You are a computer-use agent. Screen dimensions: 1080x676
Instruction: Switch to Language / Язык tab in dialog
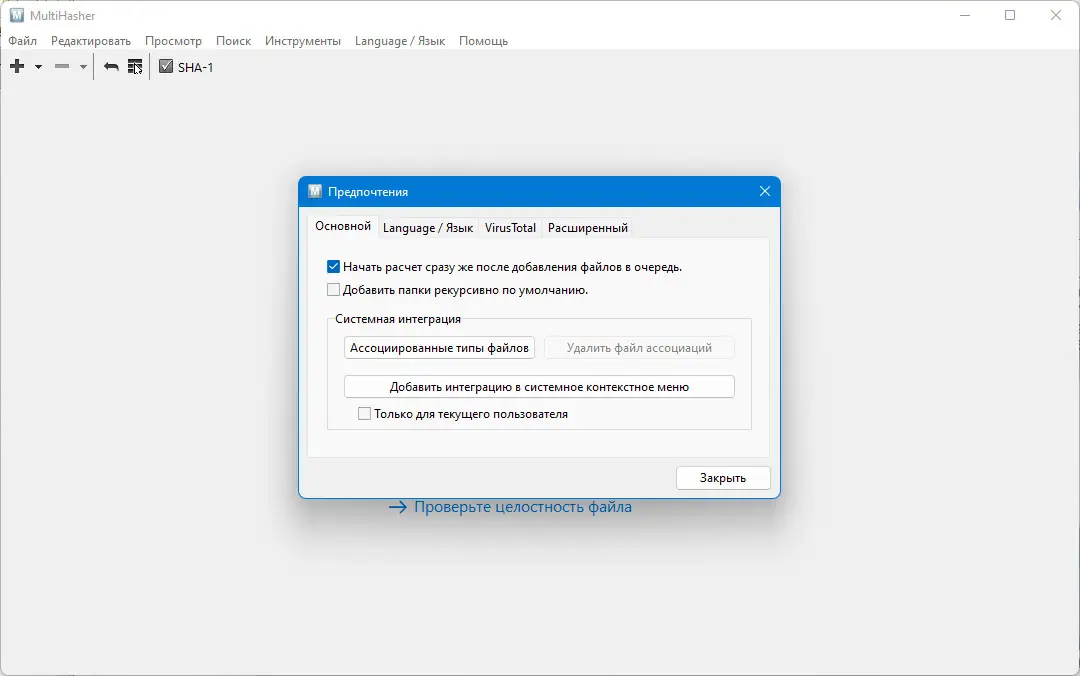point(428,228)
